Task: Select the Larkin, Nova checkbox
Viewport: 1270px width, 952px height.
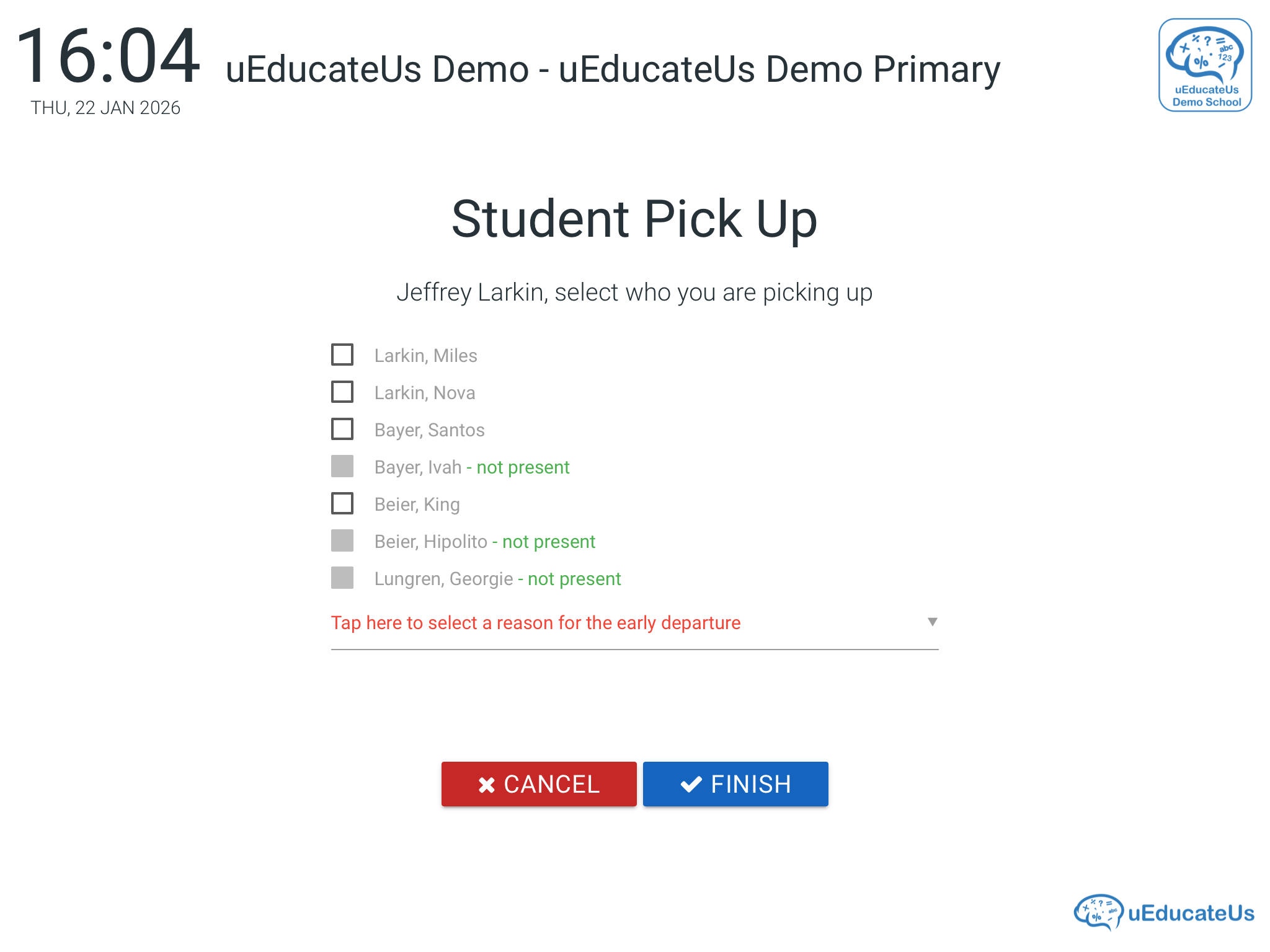Action: pos(342,392)
